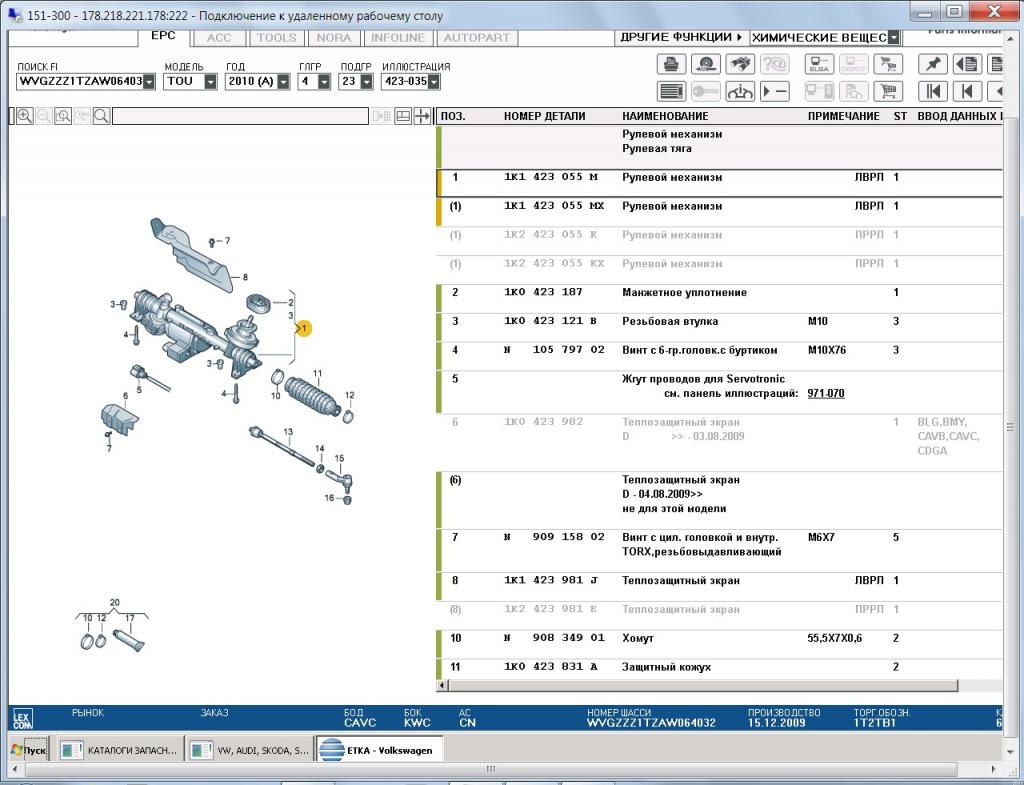
Task: Click the left arrow of parts list scrollbar
Action: (443, 685)
